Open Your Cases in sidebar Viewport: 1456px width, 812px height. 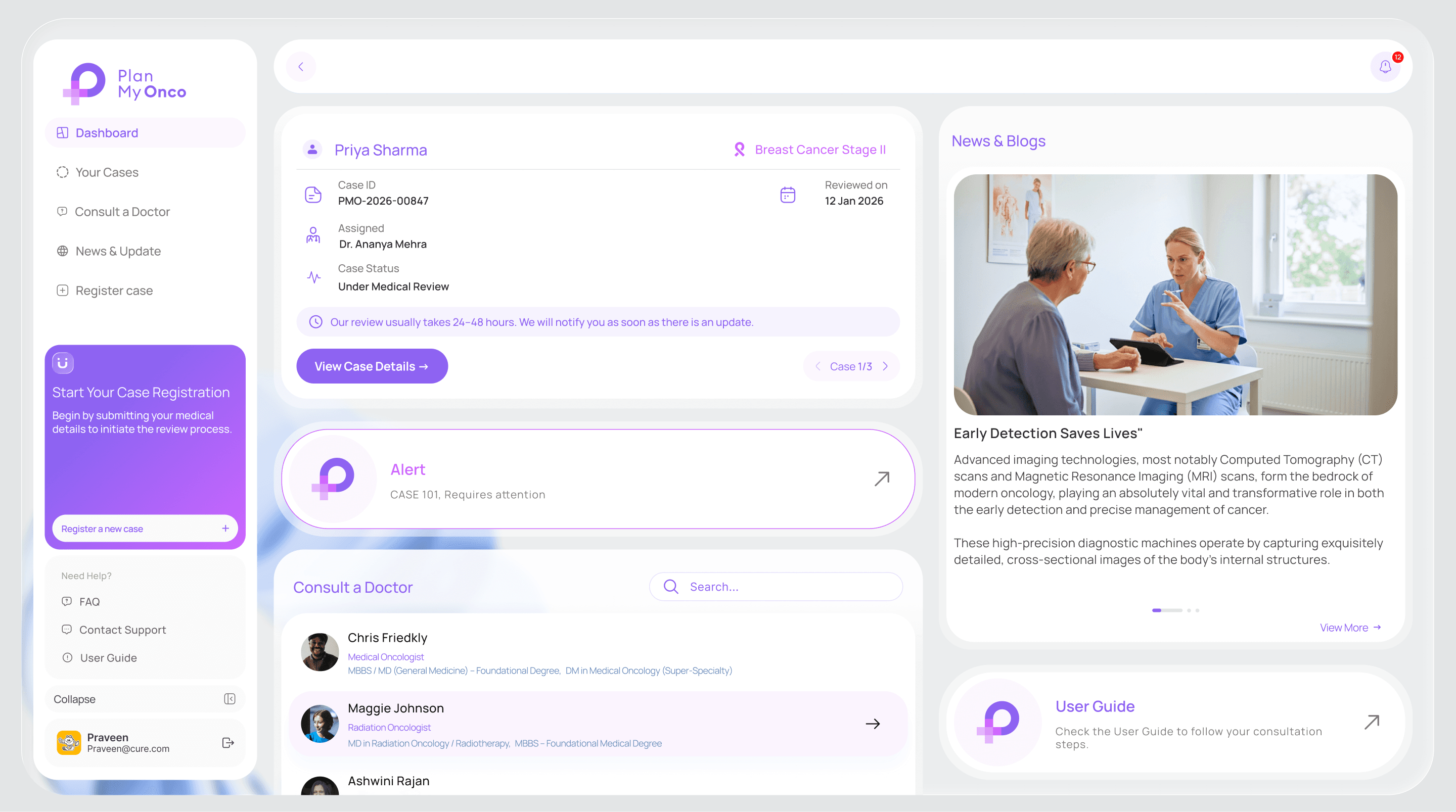click(x=107, y=172)
